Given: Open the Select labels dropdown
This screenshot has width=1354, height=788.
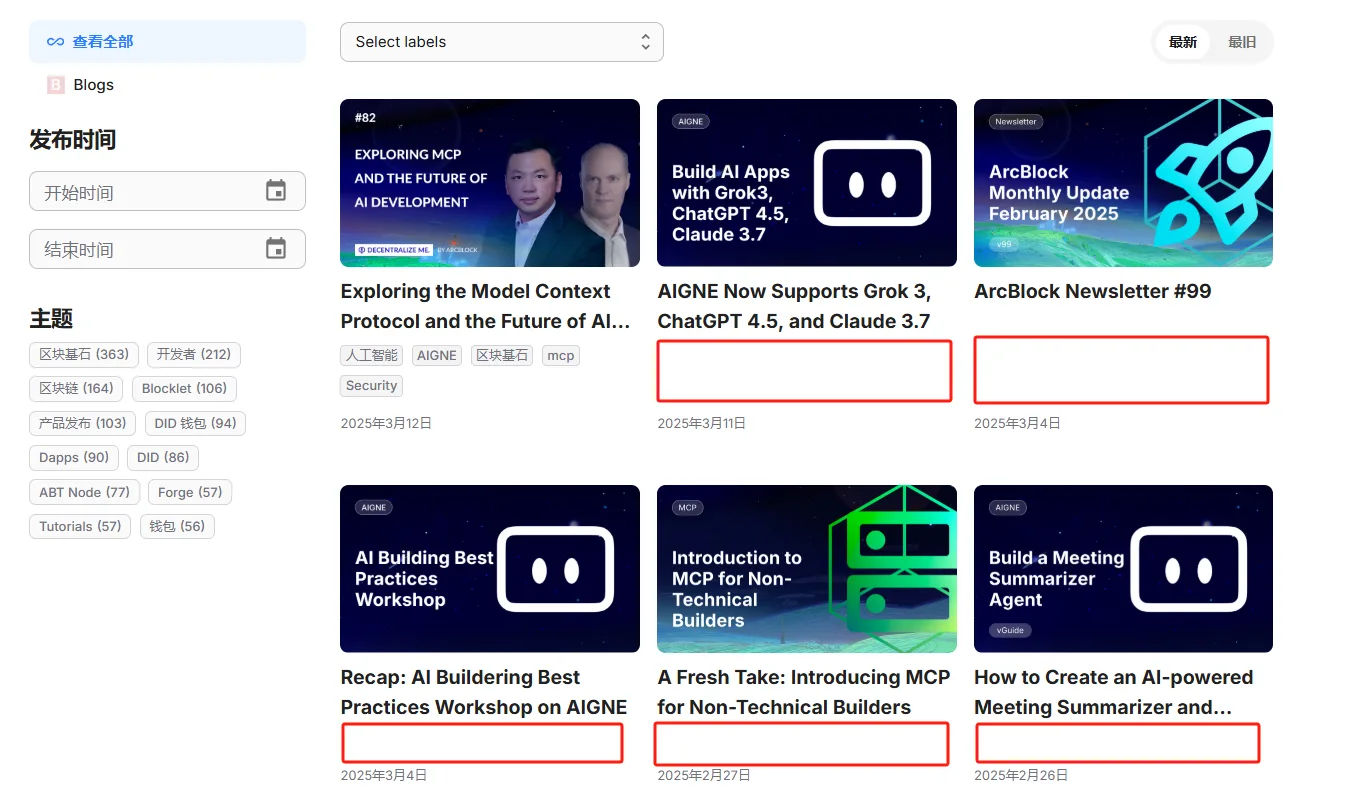Looking at the screenshot, I should pos(502,42).
